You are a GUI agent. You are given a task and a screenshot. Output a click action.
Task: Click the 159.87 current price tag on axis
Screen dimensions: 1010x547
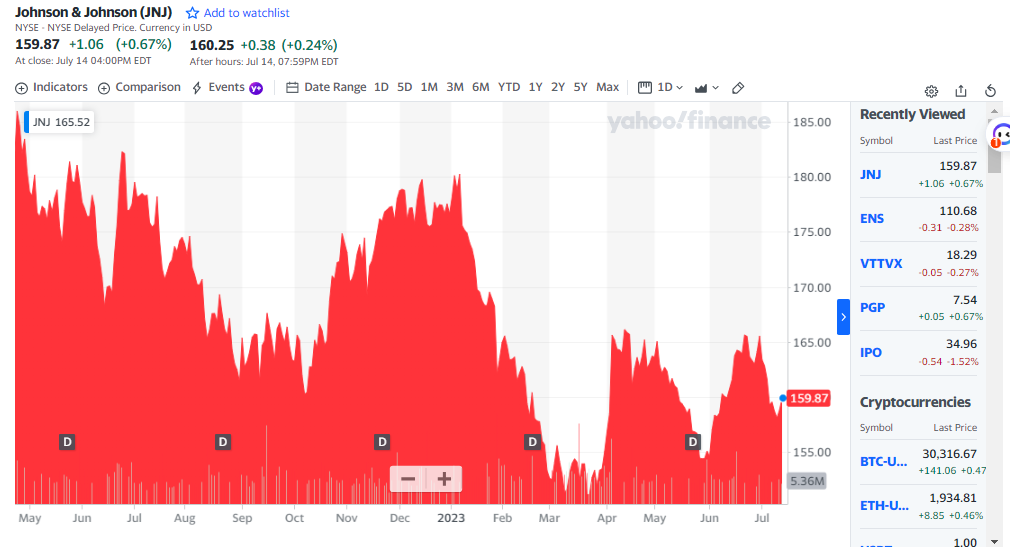tap(808, 398)
